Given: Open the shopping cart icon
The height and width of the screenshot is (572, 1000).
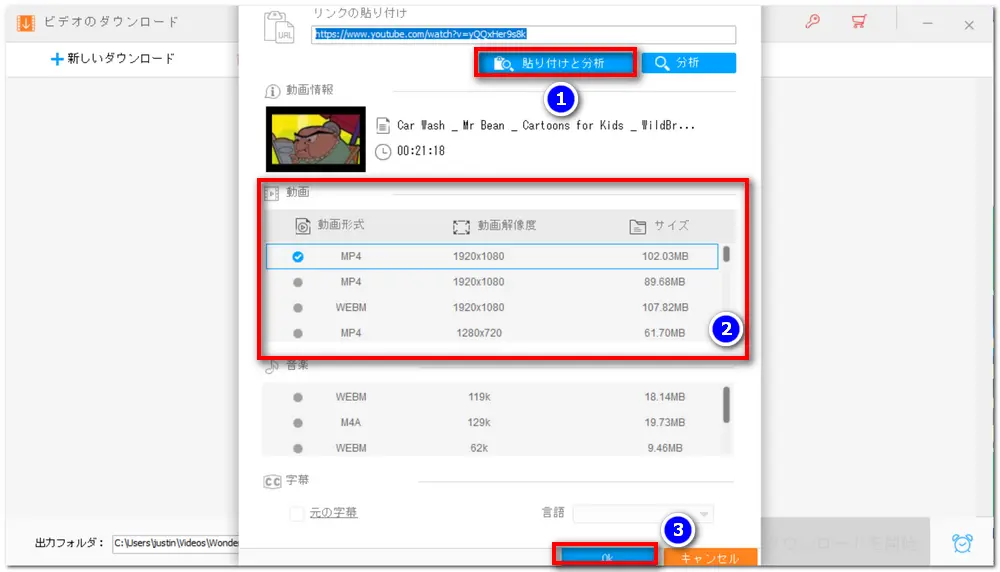Looking at the screenshot, I should coord(858,22).
